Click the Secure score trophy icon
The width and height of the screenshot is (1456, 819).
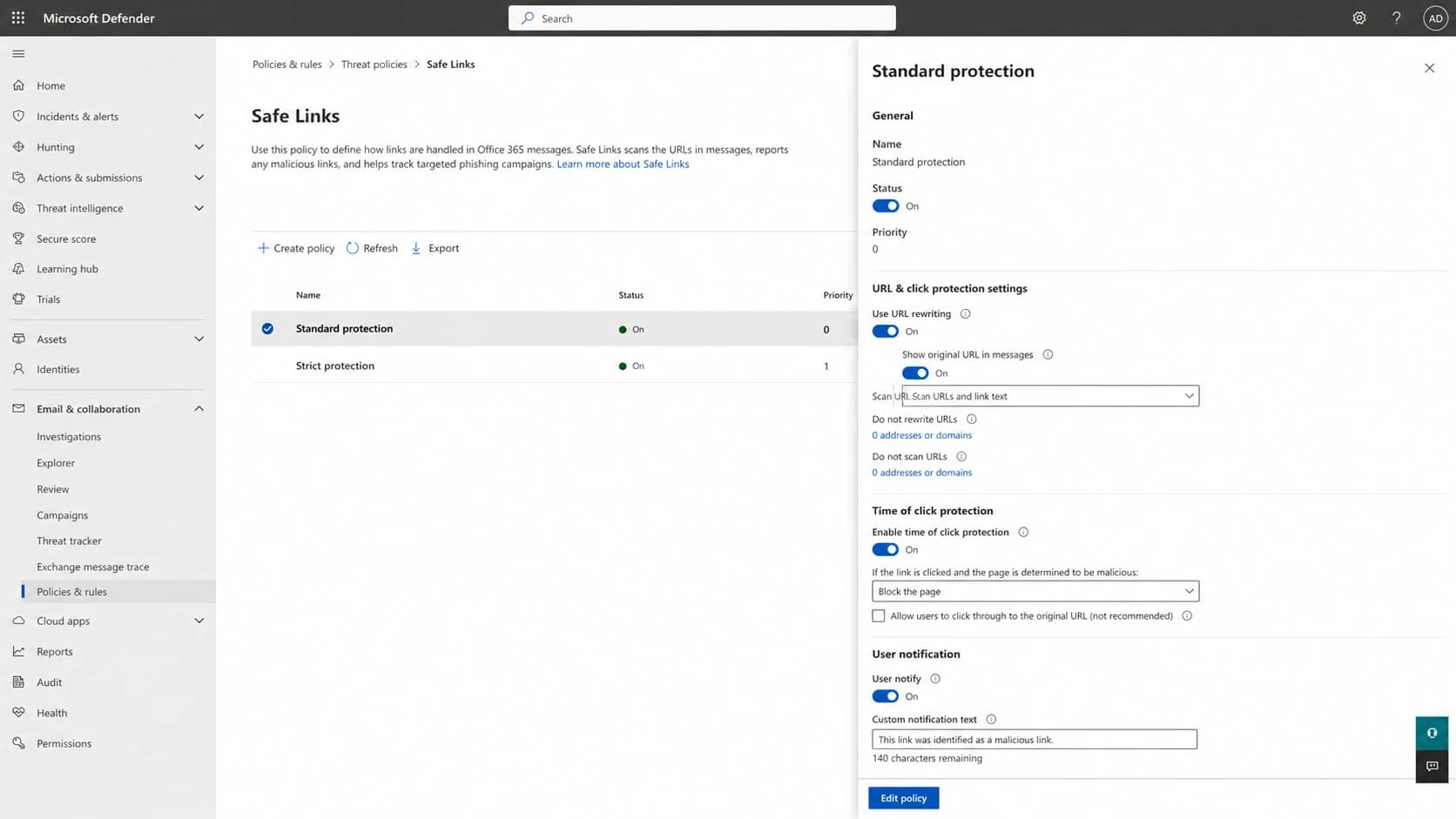[x=18, y=238]
